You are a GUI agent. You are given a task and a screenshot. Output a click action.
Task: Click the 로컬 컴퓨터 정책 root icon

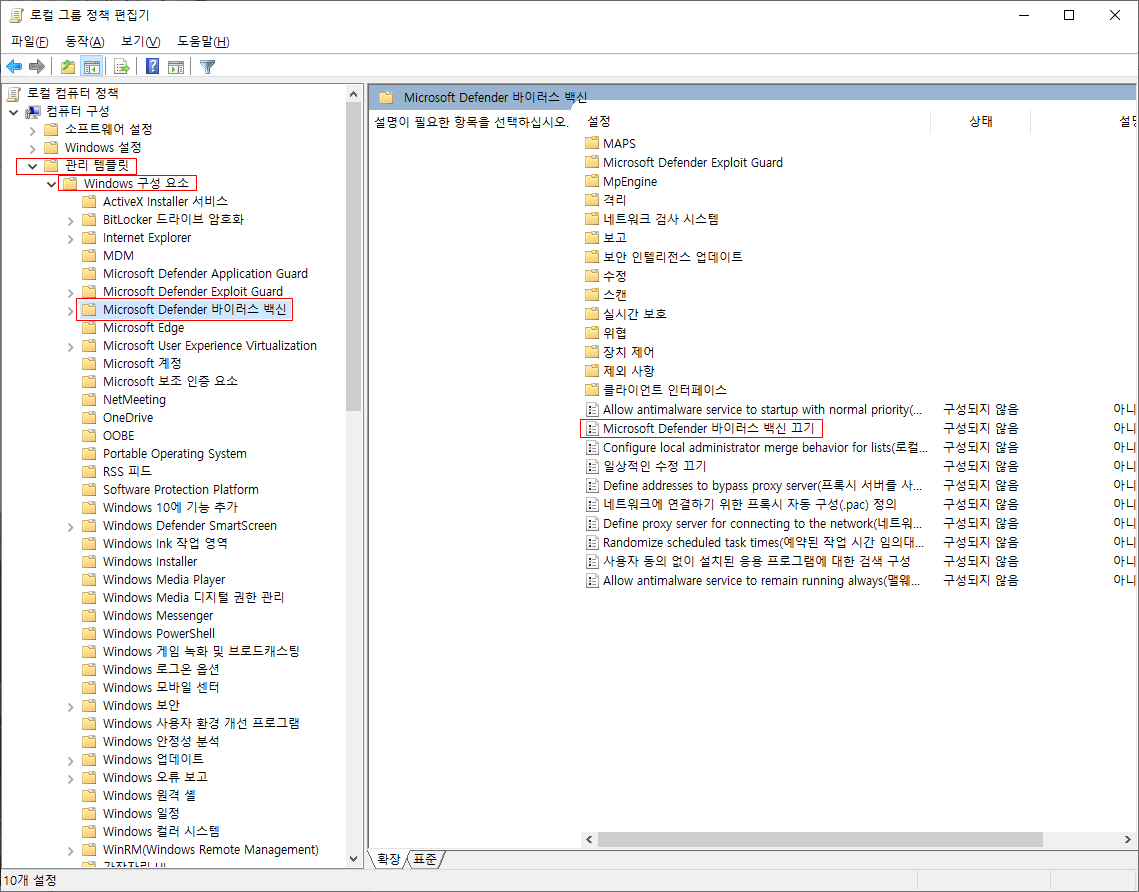pos(14,93)
